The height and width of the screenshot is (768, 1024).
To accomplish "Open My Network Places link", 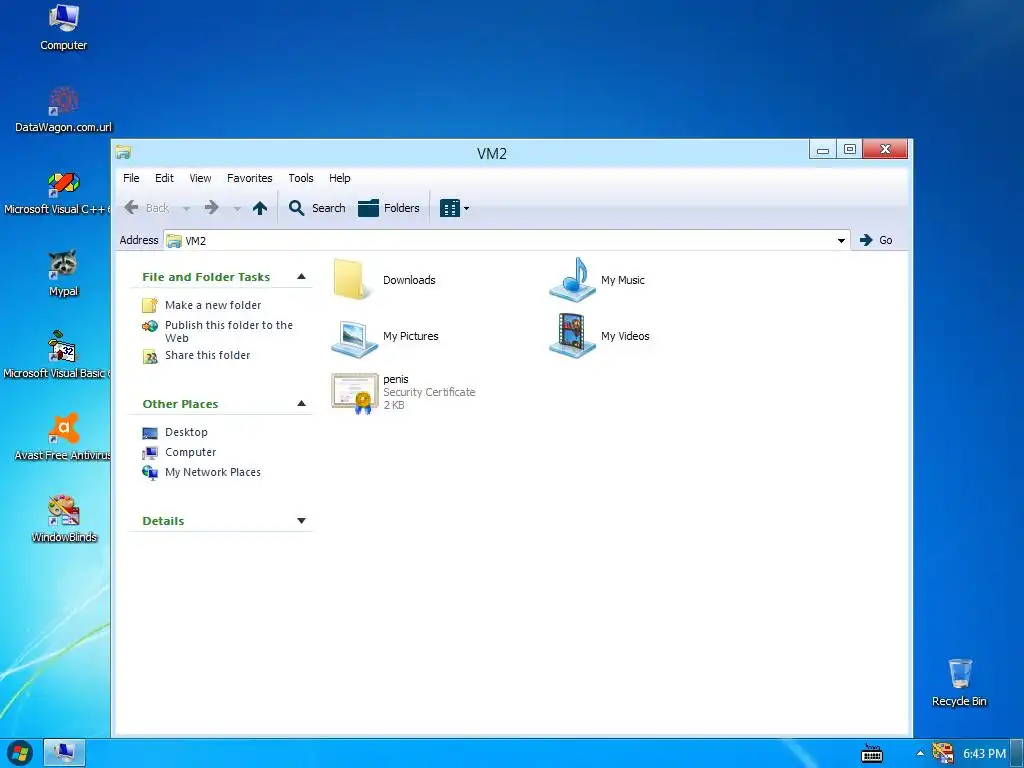I will (213, 472).
